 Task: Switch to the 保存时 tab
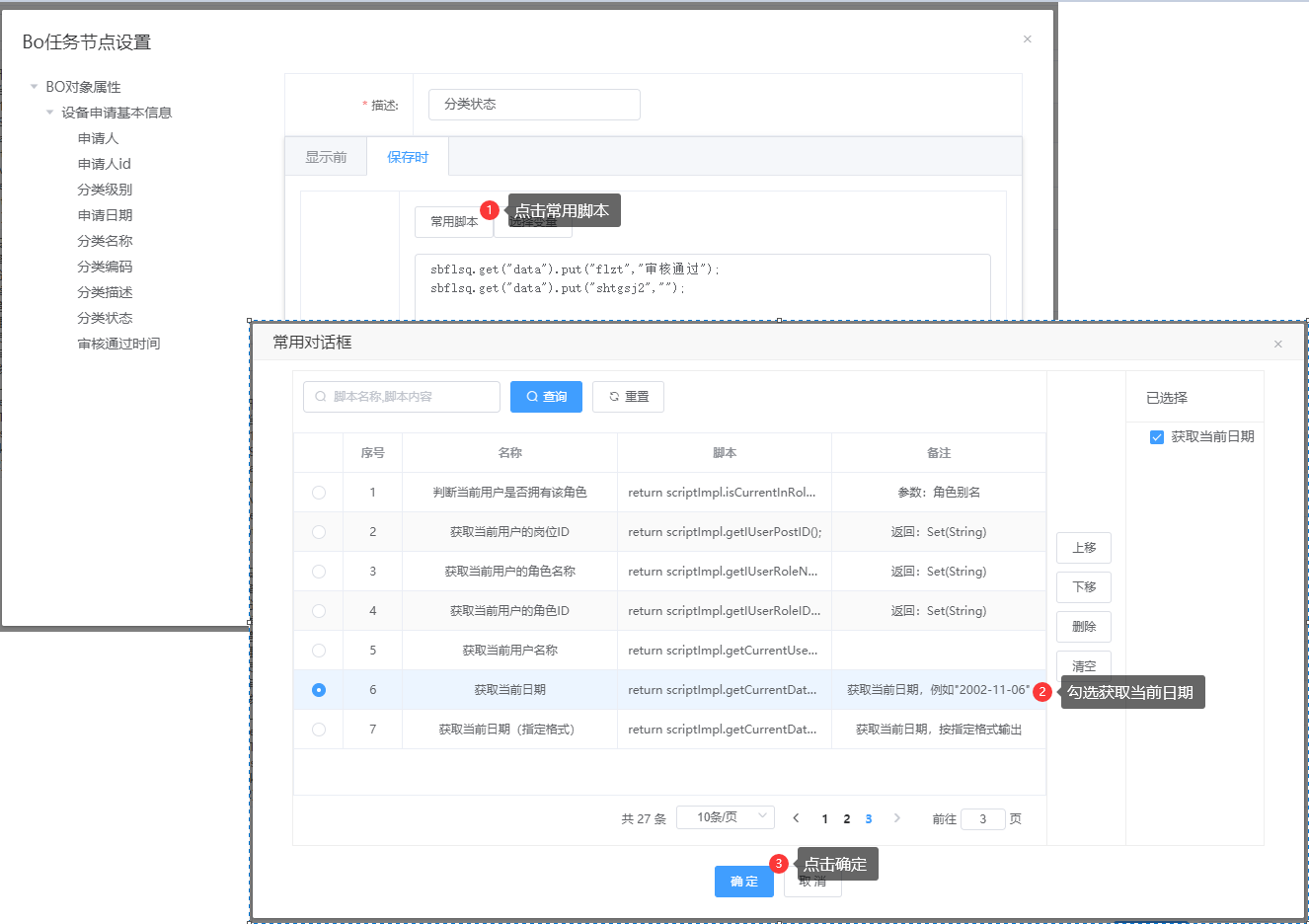click(408, 158)
